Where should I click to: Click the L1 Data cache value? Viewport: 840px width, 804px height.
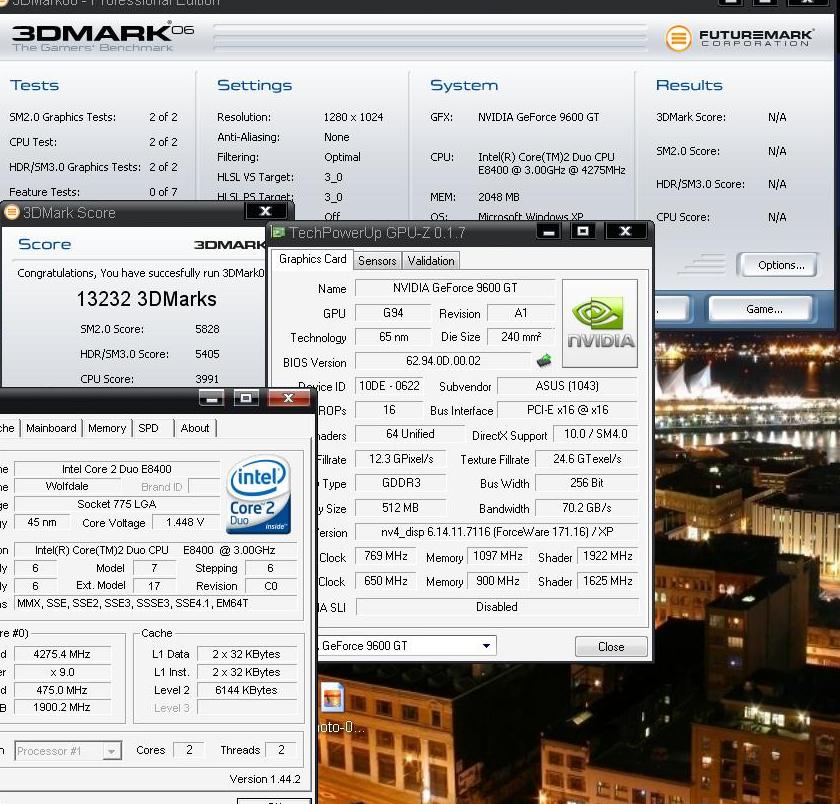coord(246,654)
